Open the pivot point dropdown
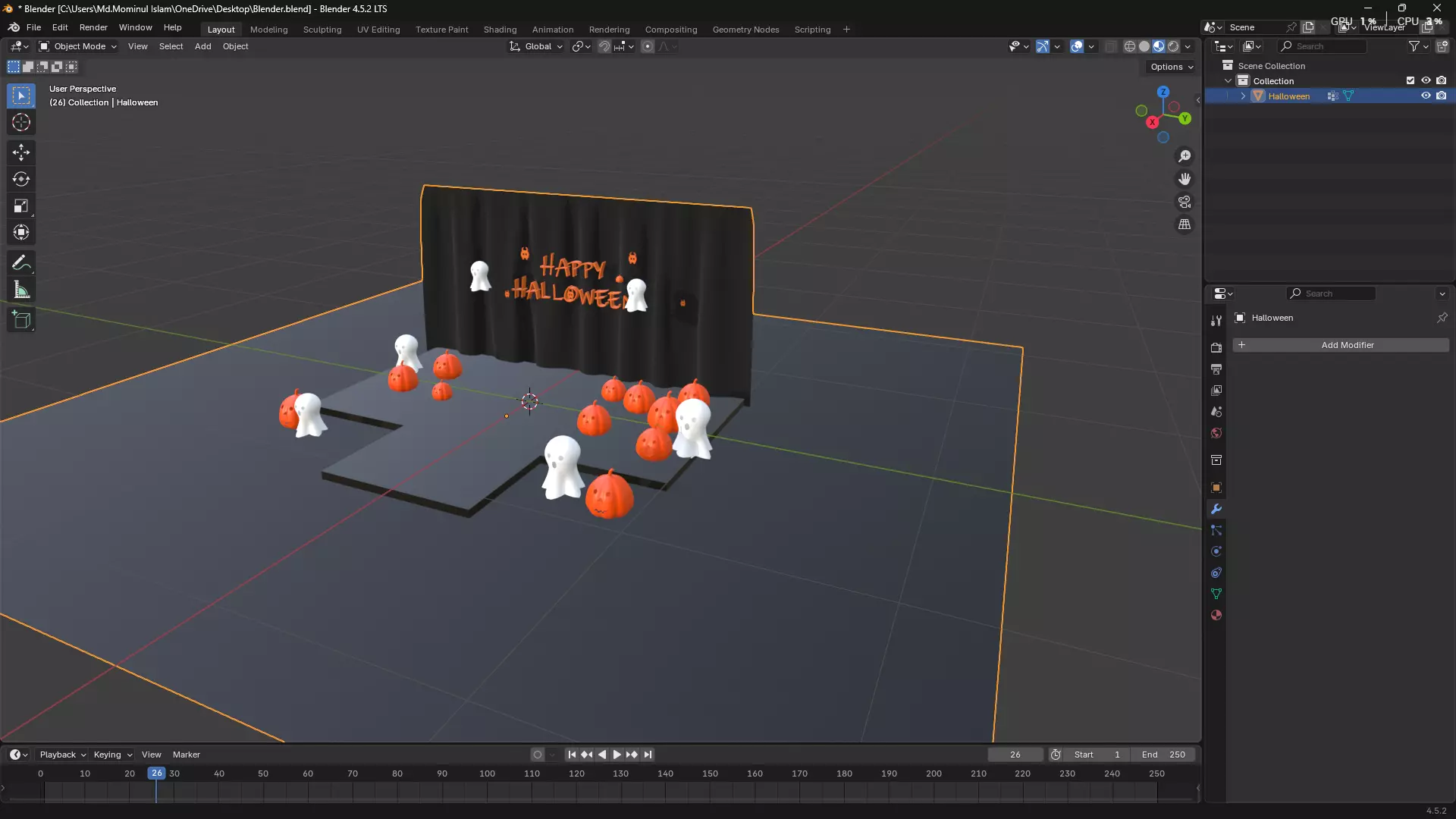 (x=581, y=46)
